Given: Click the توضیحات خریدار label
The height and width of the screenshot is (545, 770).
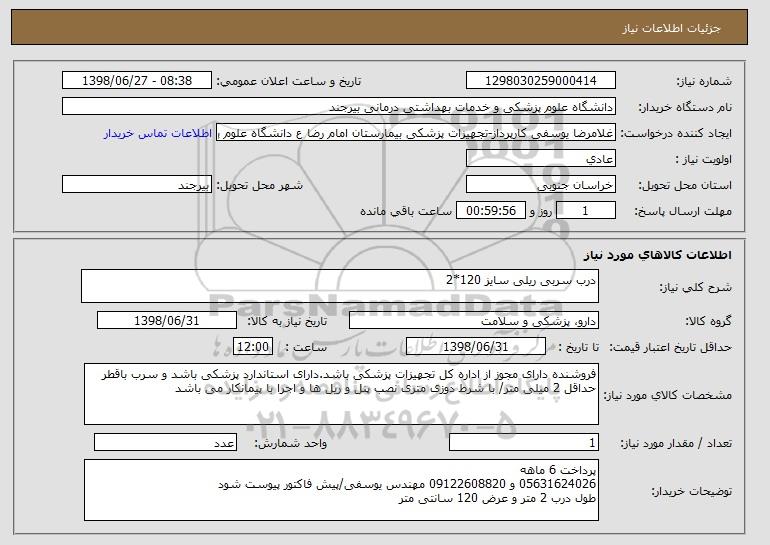Looking at the screenshot, I should [x=692, y=491].
